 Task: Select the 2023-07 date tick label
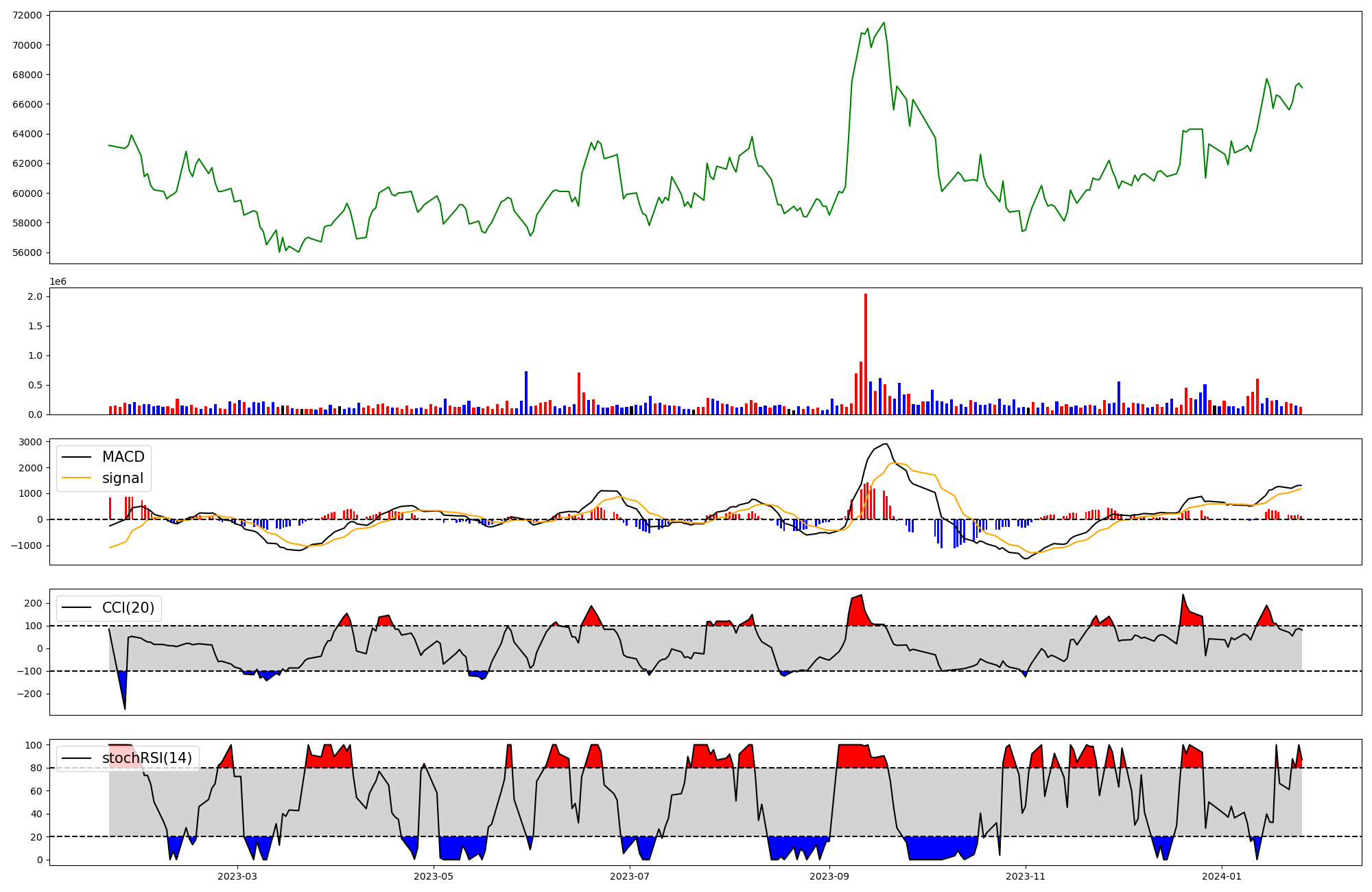(630, 876)
